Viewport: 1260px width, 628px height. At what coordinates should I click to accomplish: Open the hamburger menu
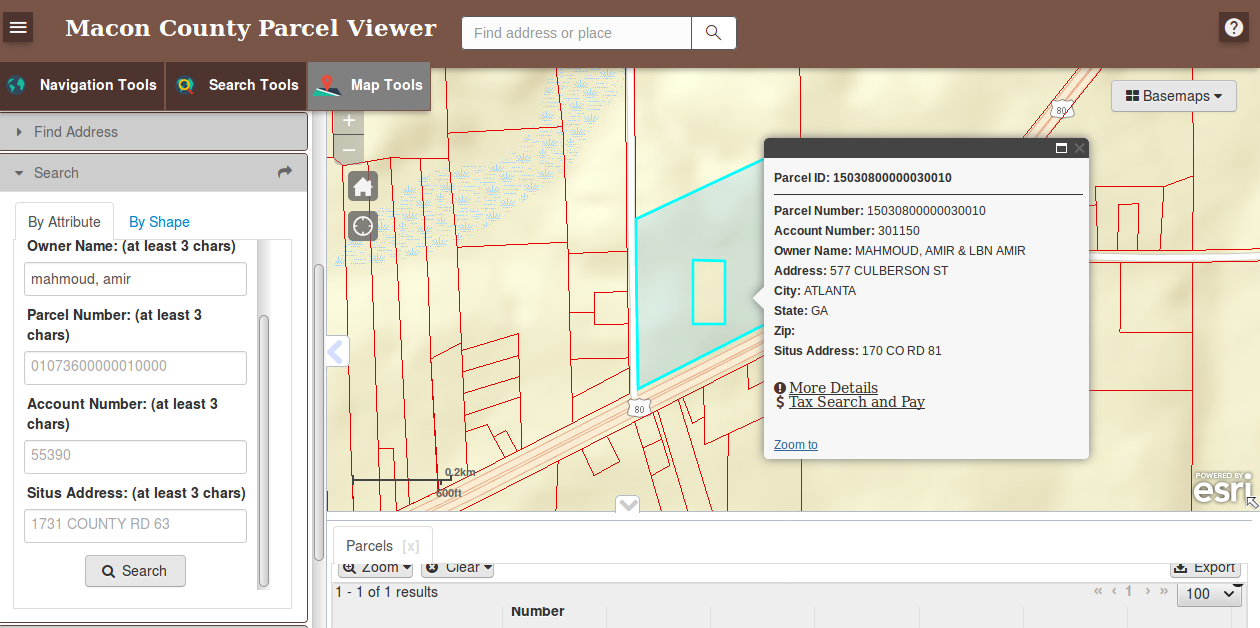[x=18, y=27]
